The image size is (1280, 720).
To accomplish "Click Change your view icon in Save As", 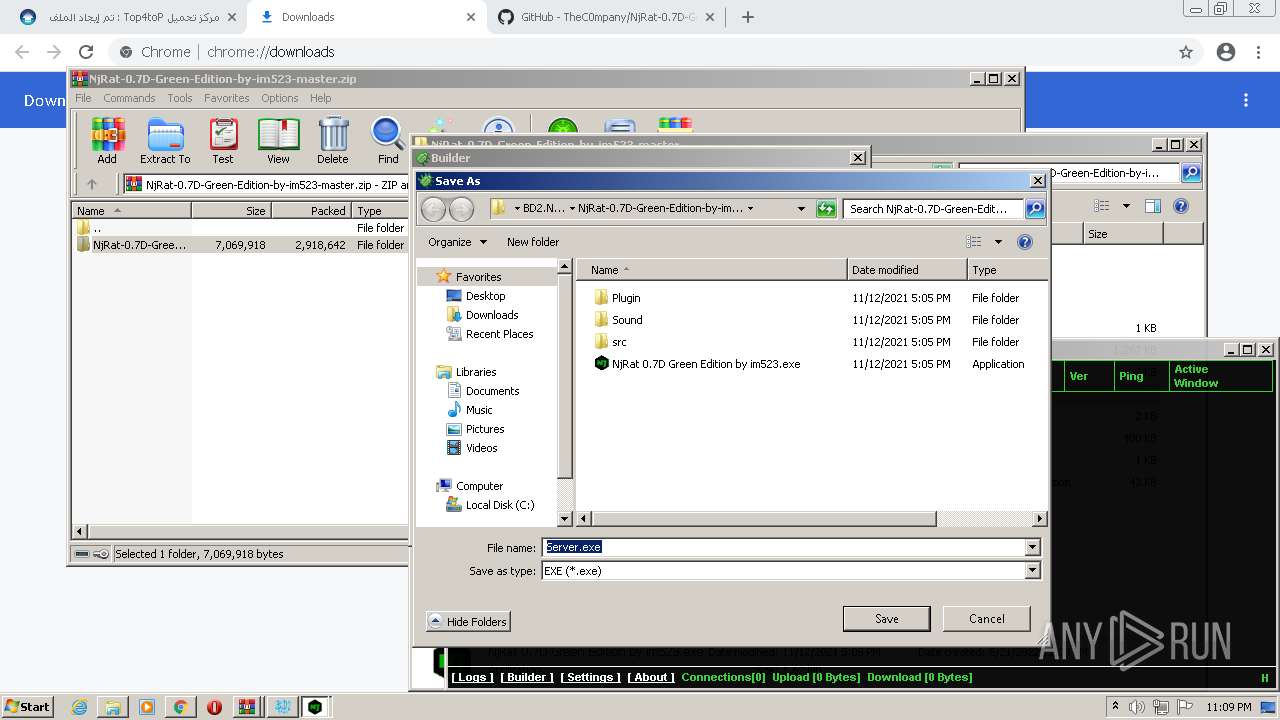I will tap(974, 242).
